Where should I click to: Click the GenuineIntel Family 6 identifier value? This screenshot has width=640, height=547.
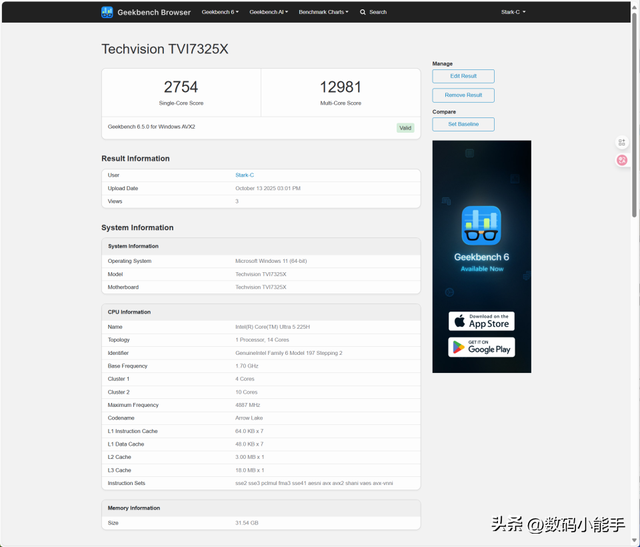point(289,353)
